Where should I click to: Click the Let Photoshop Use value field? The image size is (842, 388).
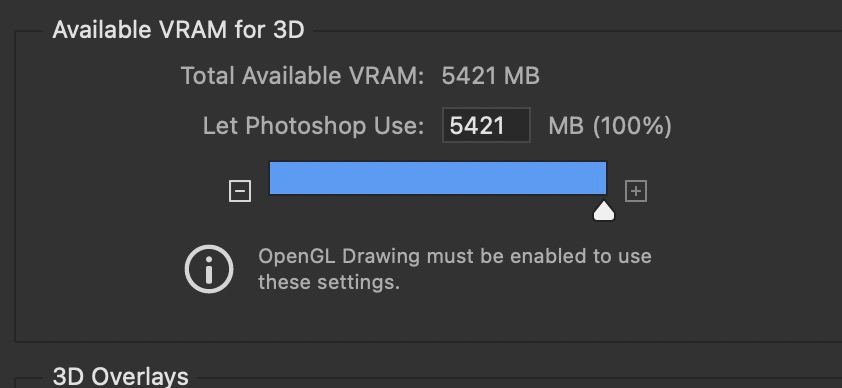486,125
